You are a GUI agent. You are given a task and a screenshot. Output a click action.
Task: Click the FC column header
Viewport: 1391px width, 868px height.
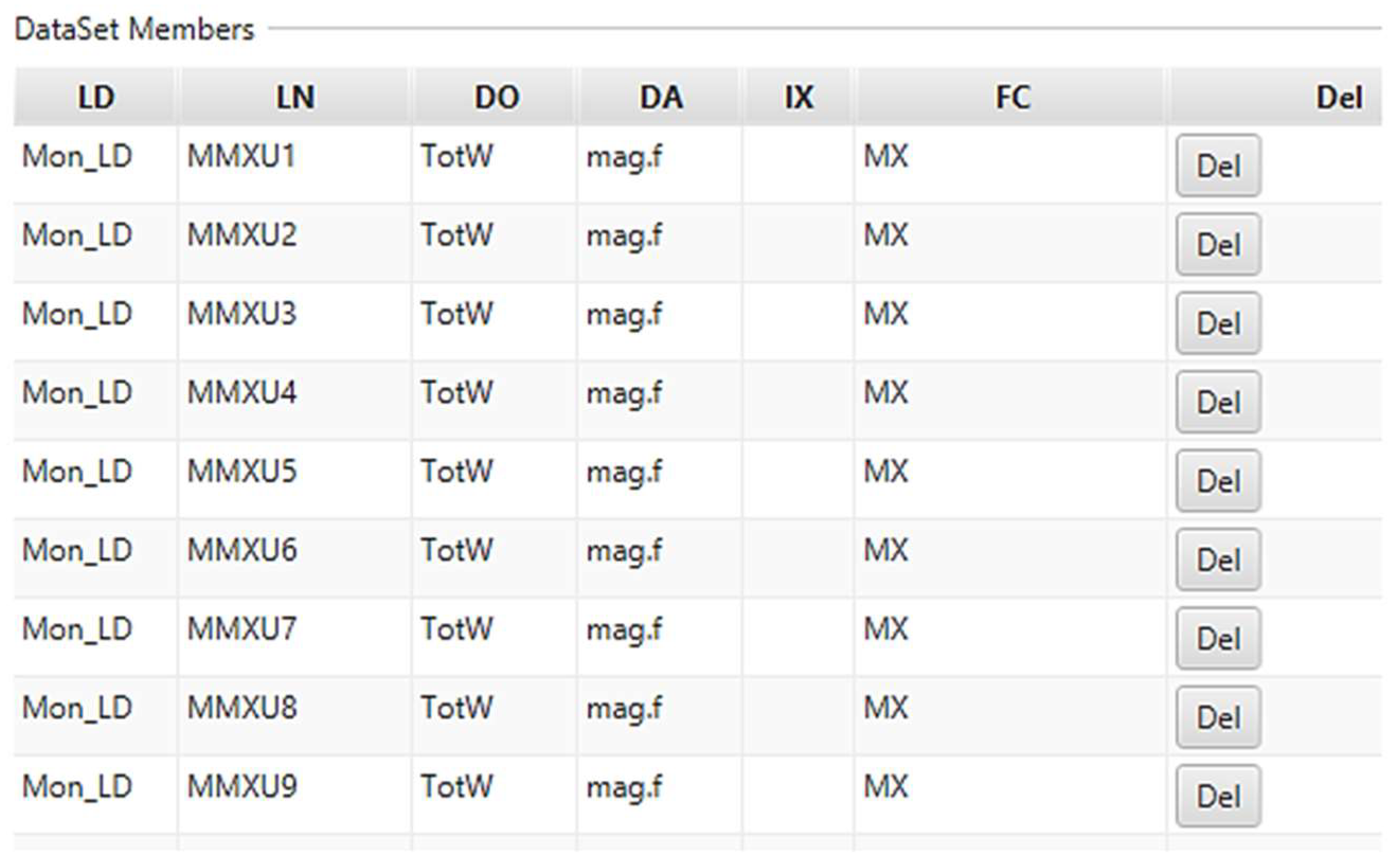pyautogui.click(x=1012, y=97)
